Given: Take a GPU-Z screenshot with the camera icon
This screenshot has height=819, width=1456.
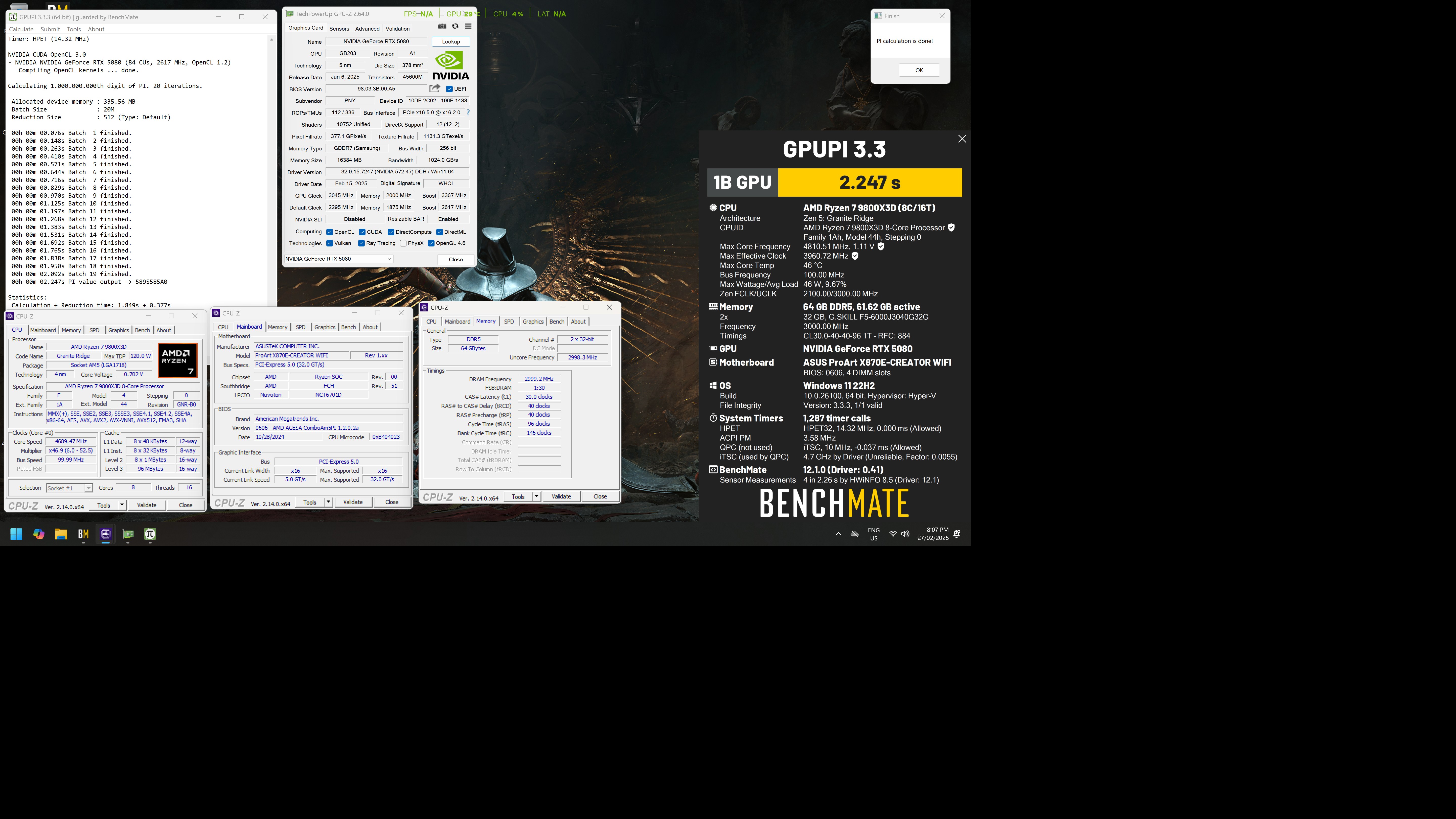Looking at the screenshot, I should (x=442, y=26).
